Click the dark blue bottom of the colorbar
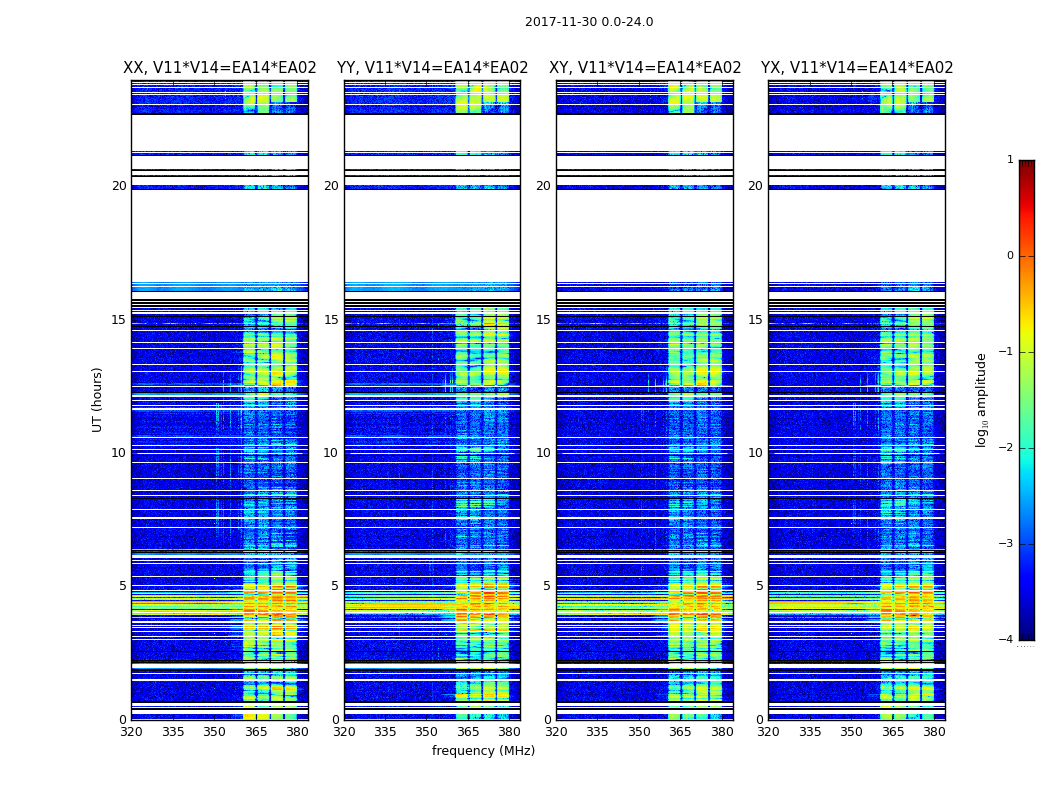The image size is (1050, 800). [1027, 635]
